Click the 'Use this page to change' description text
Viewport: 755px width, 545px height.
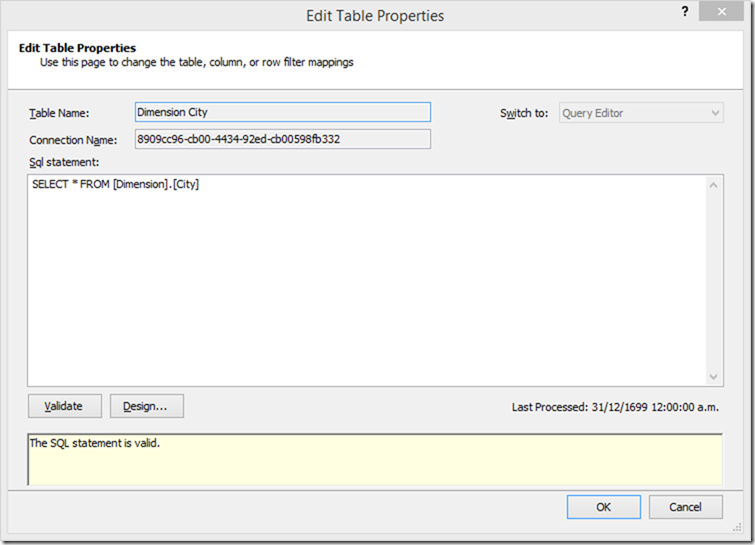196,62
